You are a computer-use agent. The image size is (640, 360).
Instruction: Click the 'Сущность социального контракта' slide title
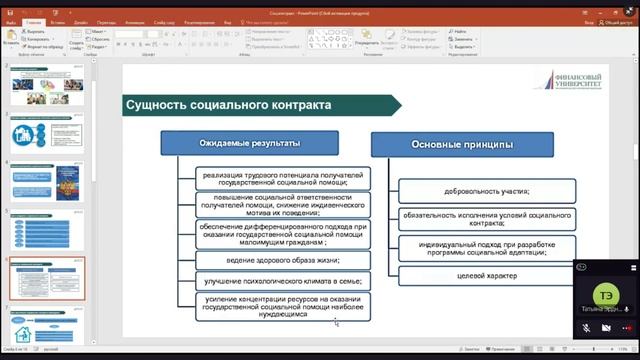coord(229,105)
